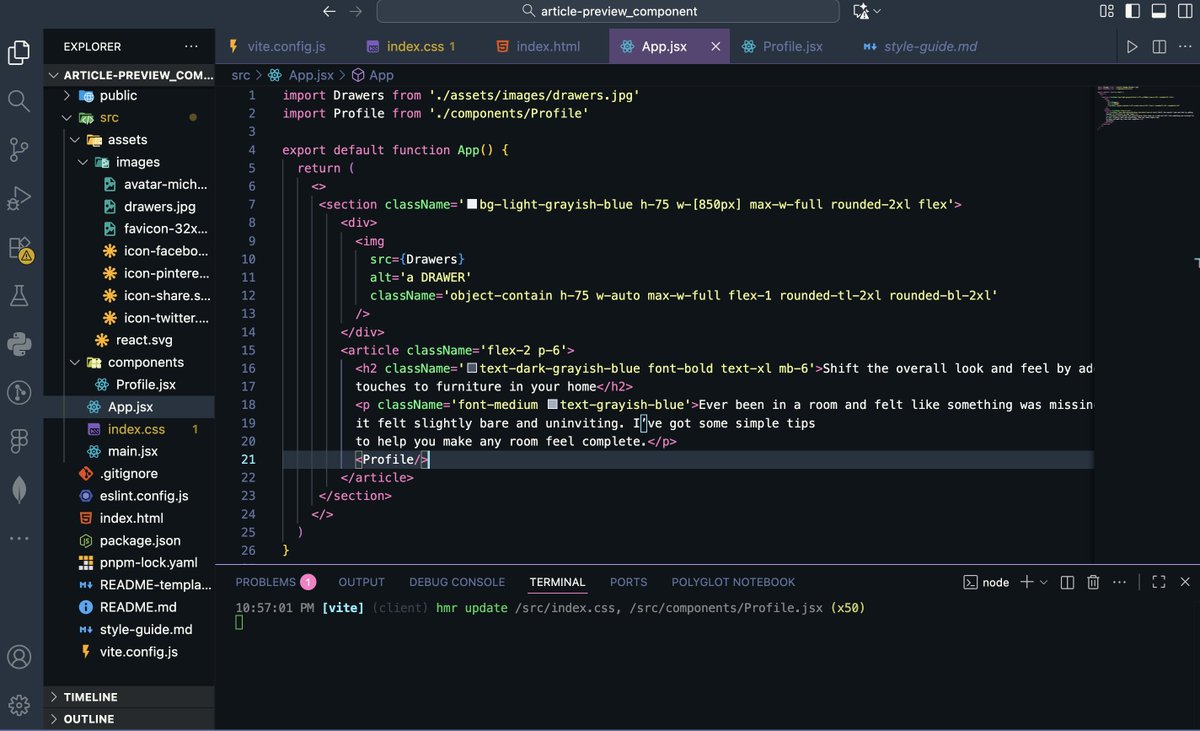The image size is (1200, 731).
Task: Open Customize Layout in title bar
Action: click(1107, 11)
